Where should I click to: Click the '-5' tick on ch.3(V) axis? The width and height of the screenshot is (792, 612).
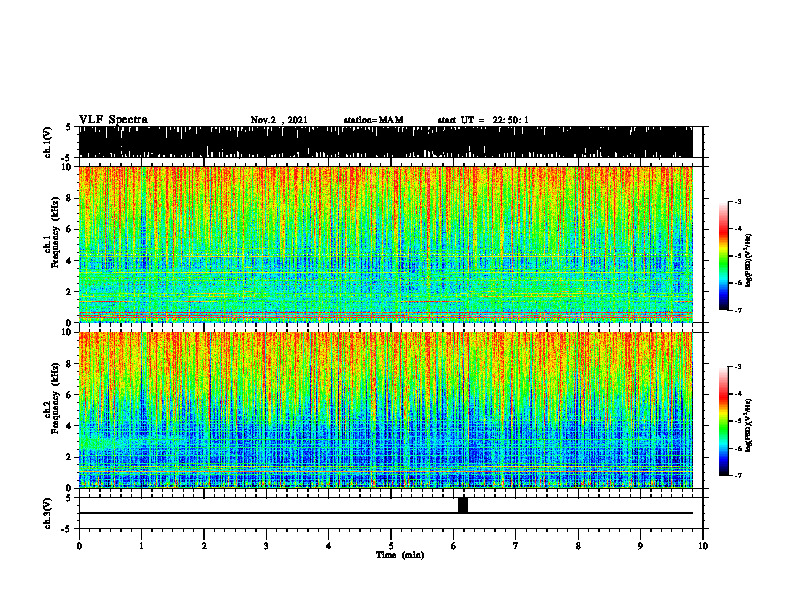click(68, 529)
